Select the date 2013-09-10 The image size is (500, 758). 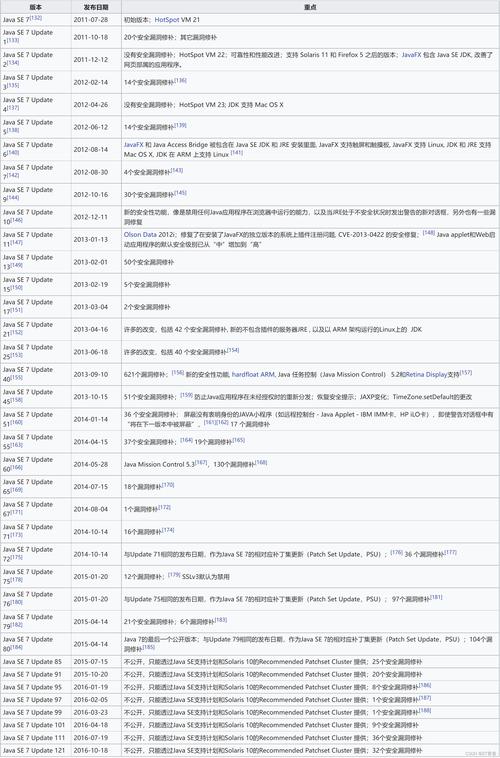(90, 375)
